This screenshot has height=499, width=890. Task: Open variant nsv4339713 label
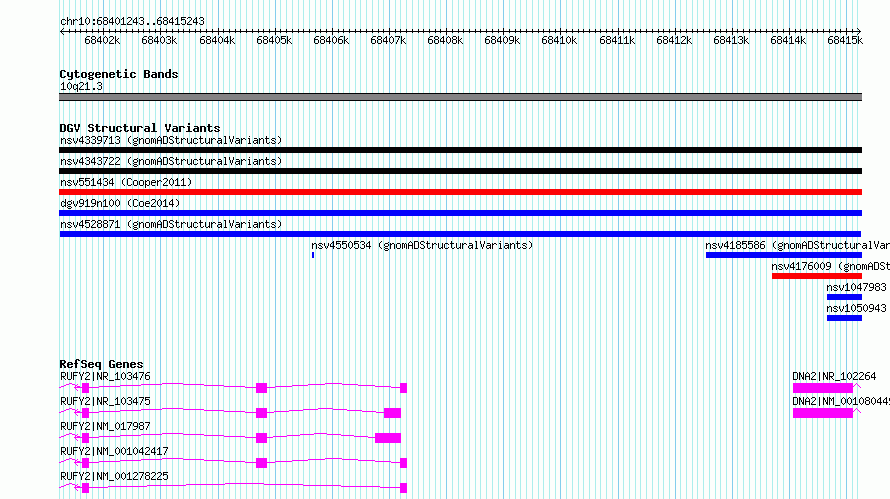coord(171,140)
